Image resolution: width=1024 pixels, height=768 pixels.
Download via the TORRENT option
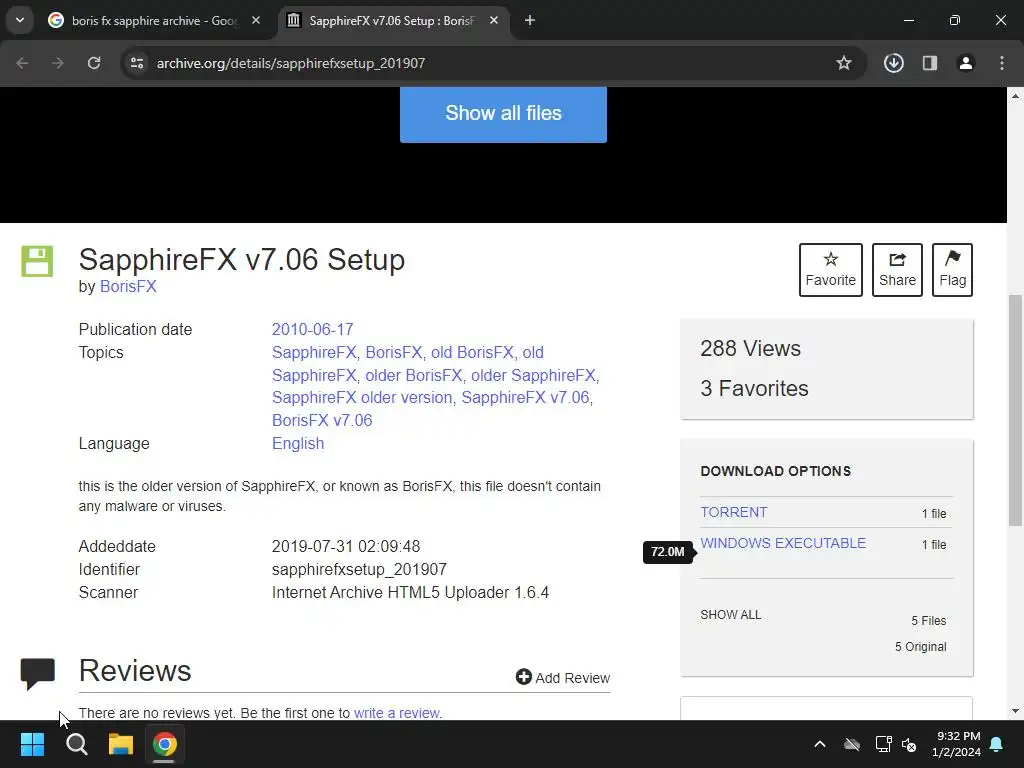[x=733, y=512]
